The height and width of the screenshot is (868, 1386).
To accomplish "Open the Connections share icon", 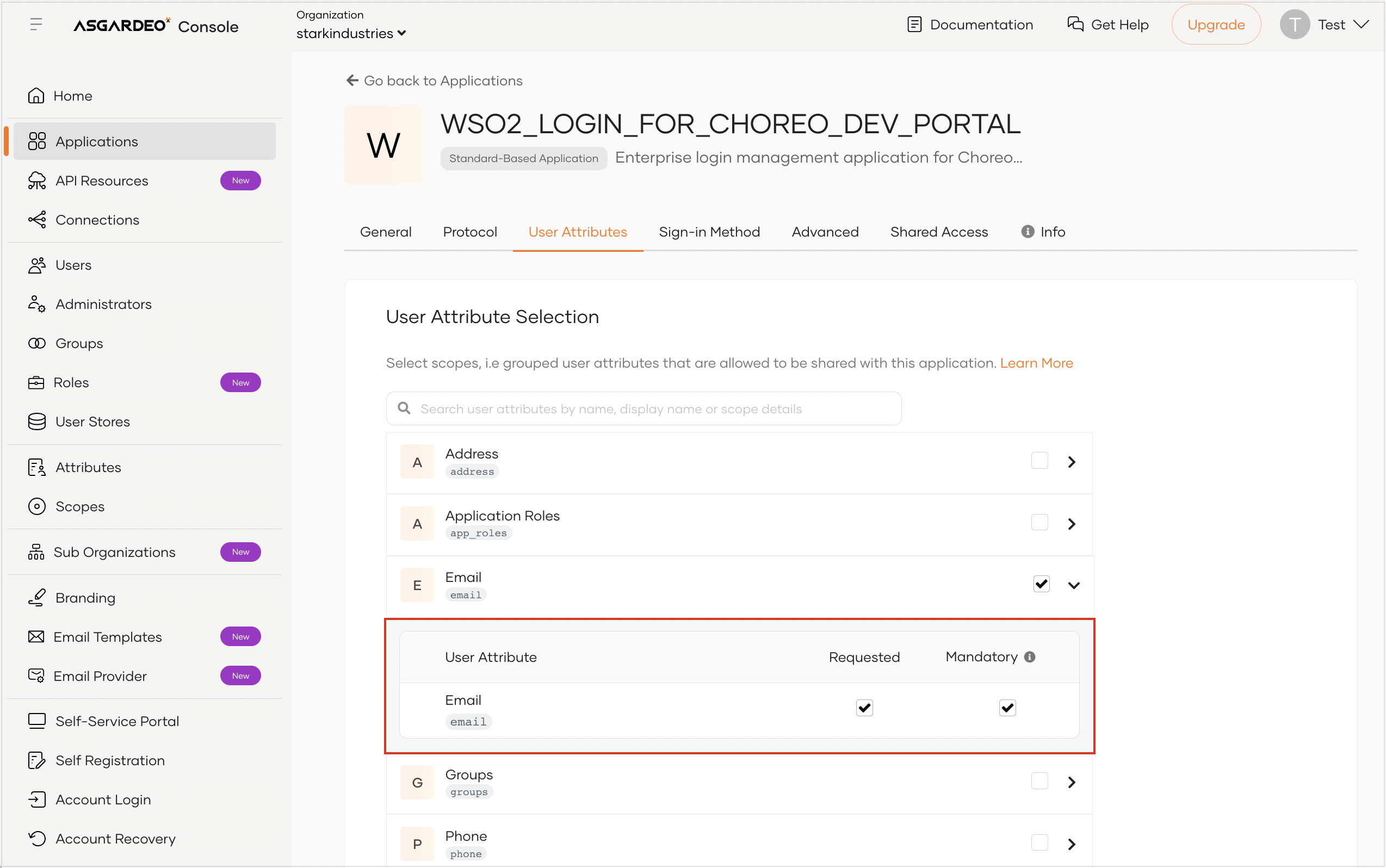I will [x=37, y=220].
